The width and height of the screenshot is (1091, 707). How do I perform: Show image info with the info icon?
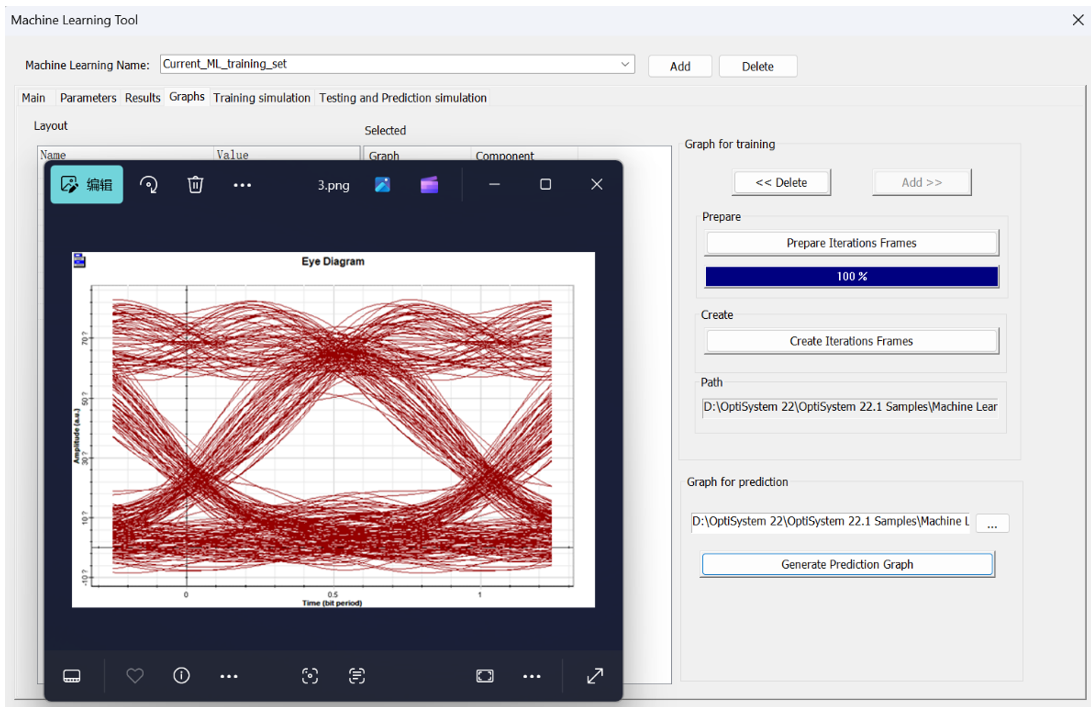click(x=181, y=676)
